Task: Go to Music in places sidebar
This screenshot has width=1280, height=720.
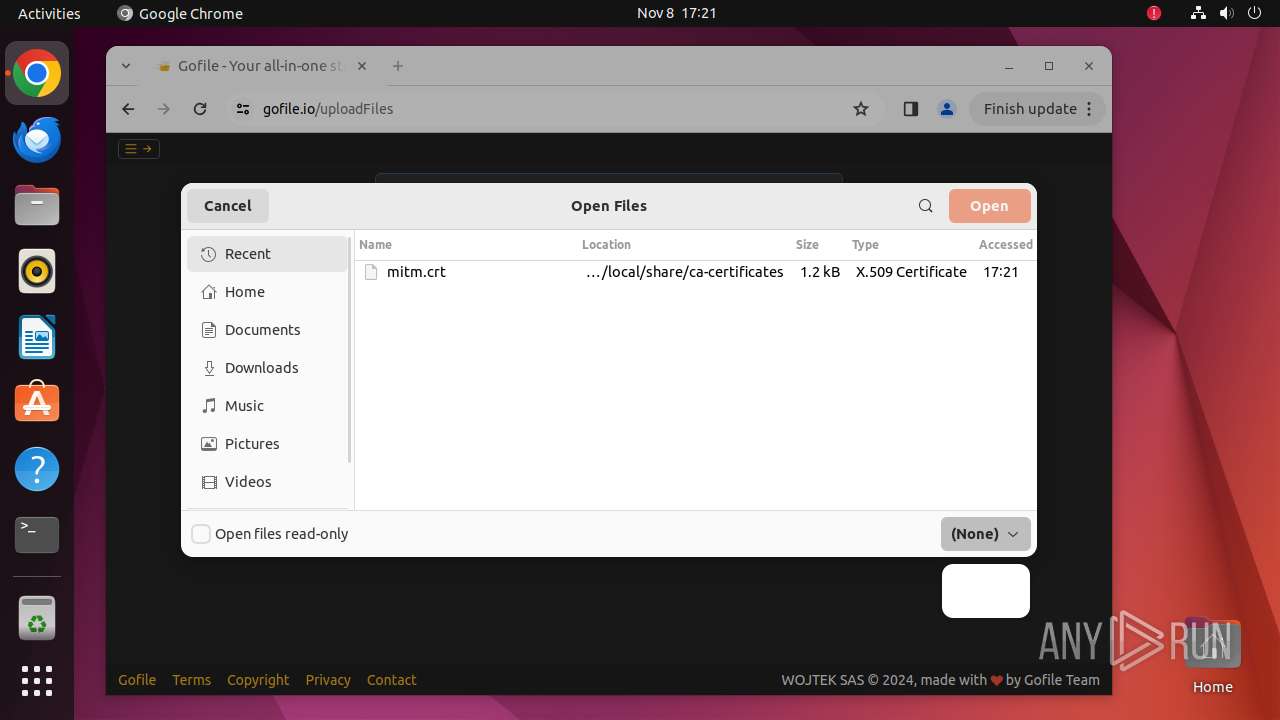Action: click(267, 406)
